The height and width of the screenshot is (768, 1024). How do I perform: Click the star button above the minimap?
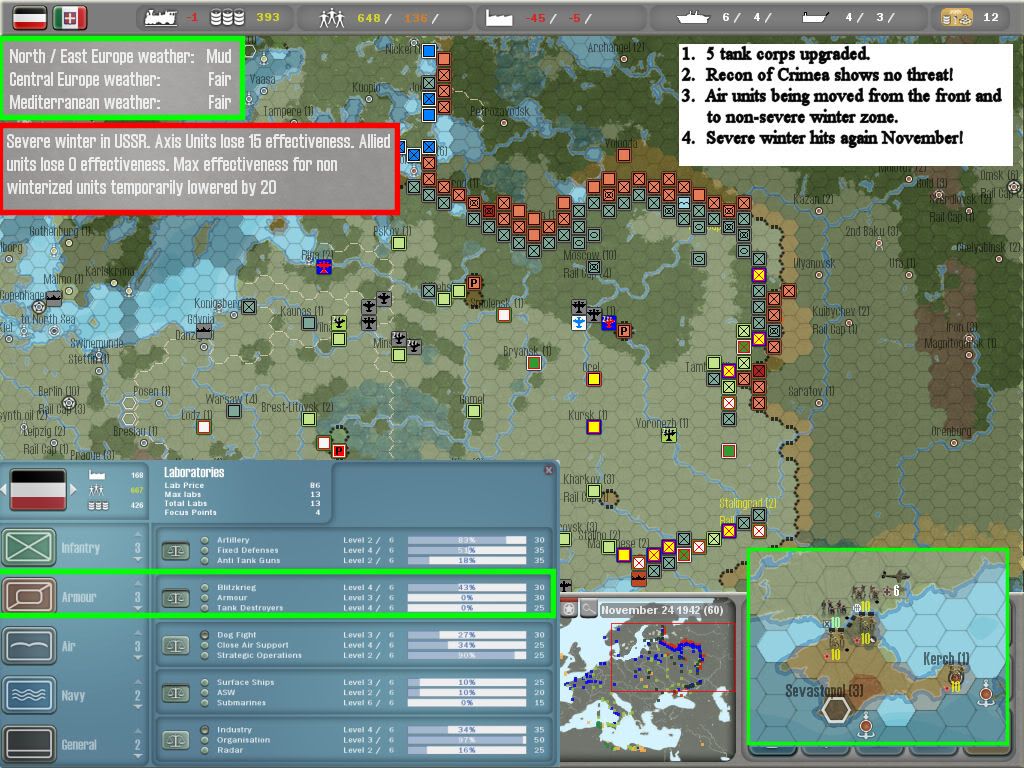point(569,608)
